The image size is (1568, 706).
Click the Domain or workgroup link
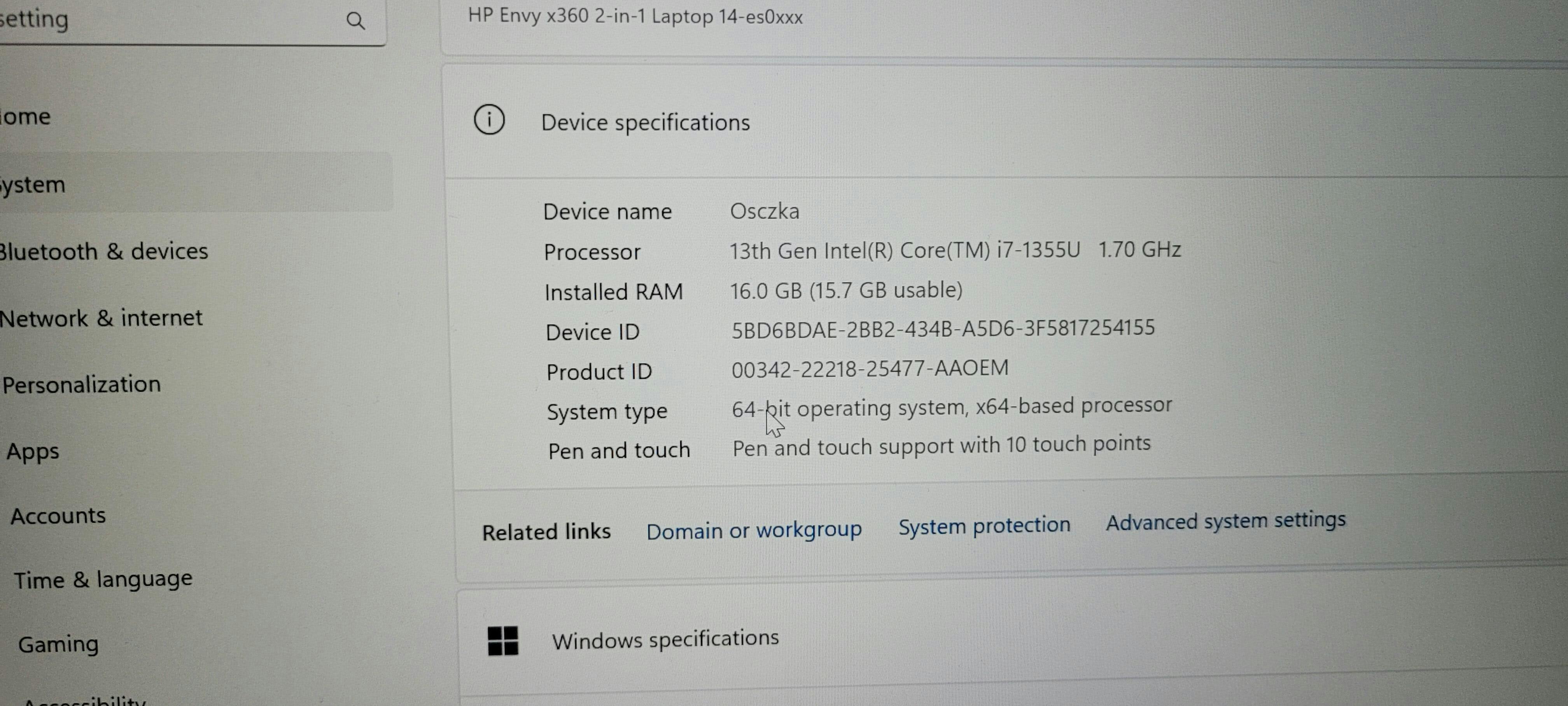pyautogui.click(x=754, y=530)
